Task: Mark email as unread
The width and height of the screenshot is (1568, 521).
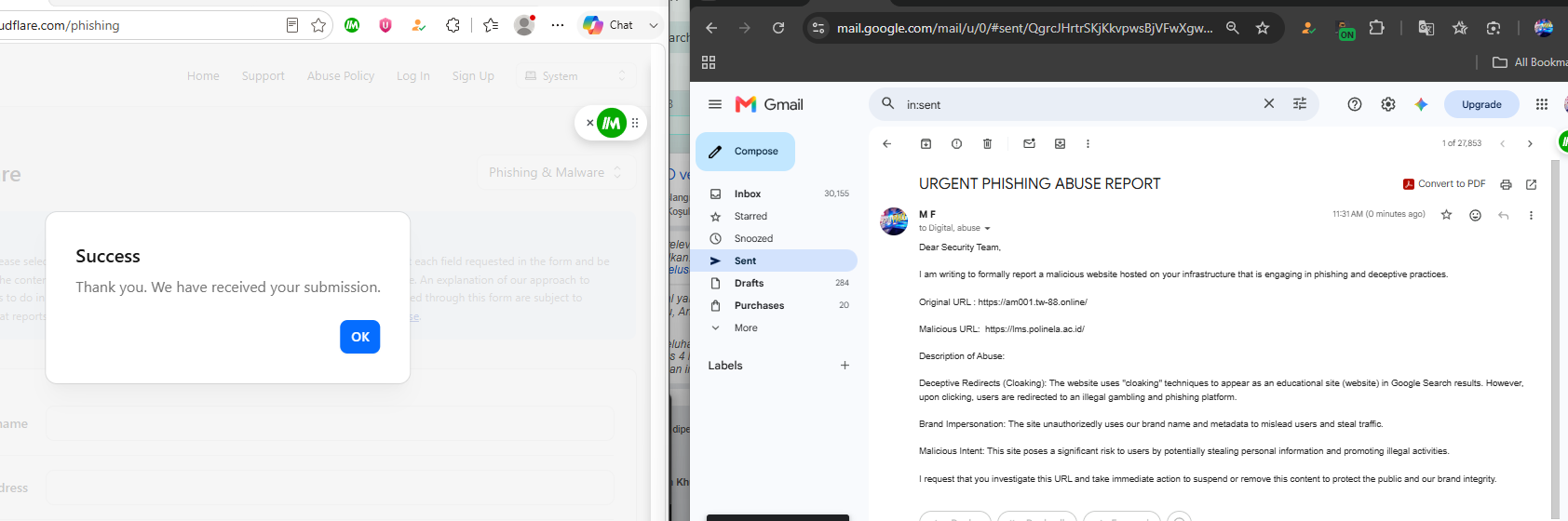Action: pos(1029,144)
